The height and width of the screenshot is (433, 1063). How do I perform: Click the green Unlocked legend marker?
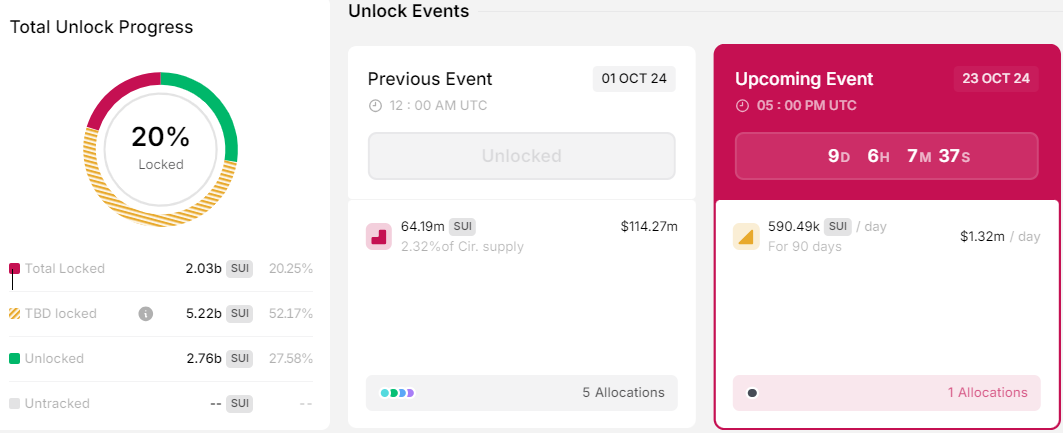pos(14,359)
